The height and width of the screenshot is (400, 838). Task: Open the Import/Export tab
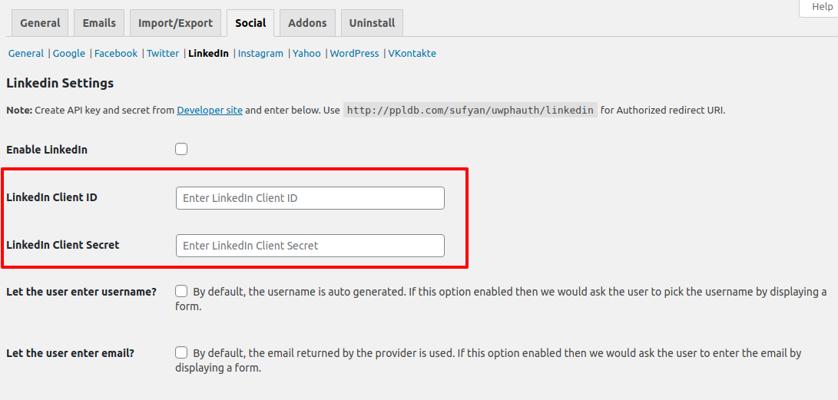pyautogui.click(x=175, y=23)
